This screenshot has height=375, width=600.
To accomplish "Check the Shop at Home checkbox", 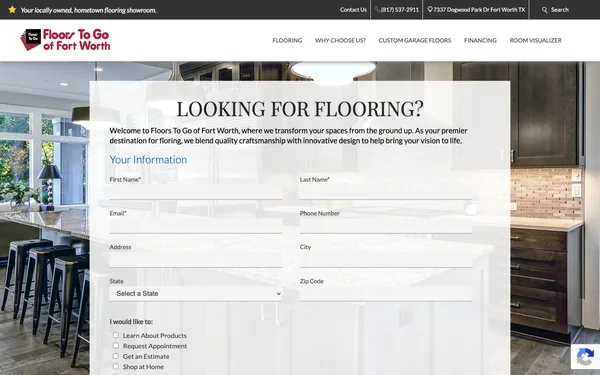I will pyautogui.click(x=116, y=366).
